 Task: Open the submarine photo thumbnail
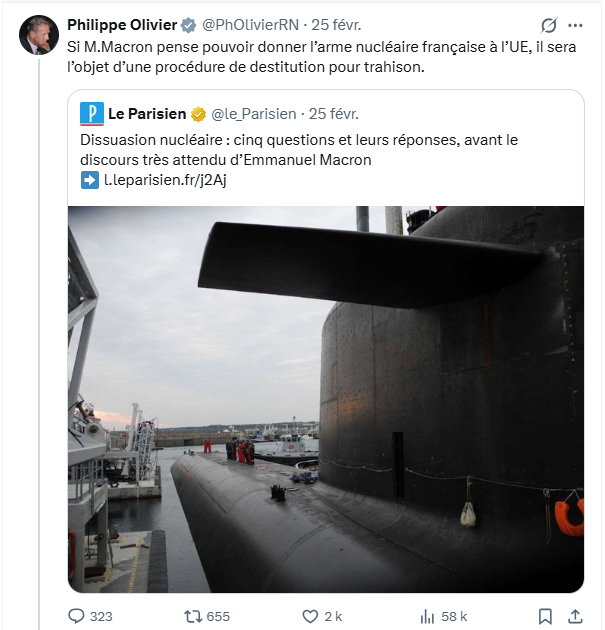326,399
